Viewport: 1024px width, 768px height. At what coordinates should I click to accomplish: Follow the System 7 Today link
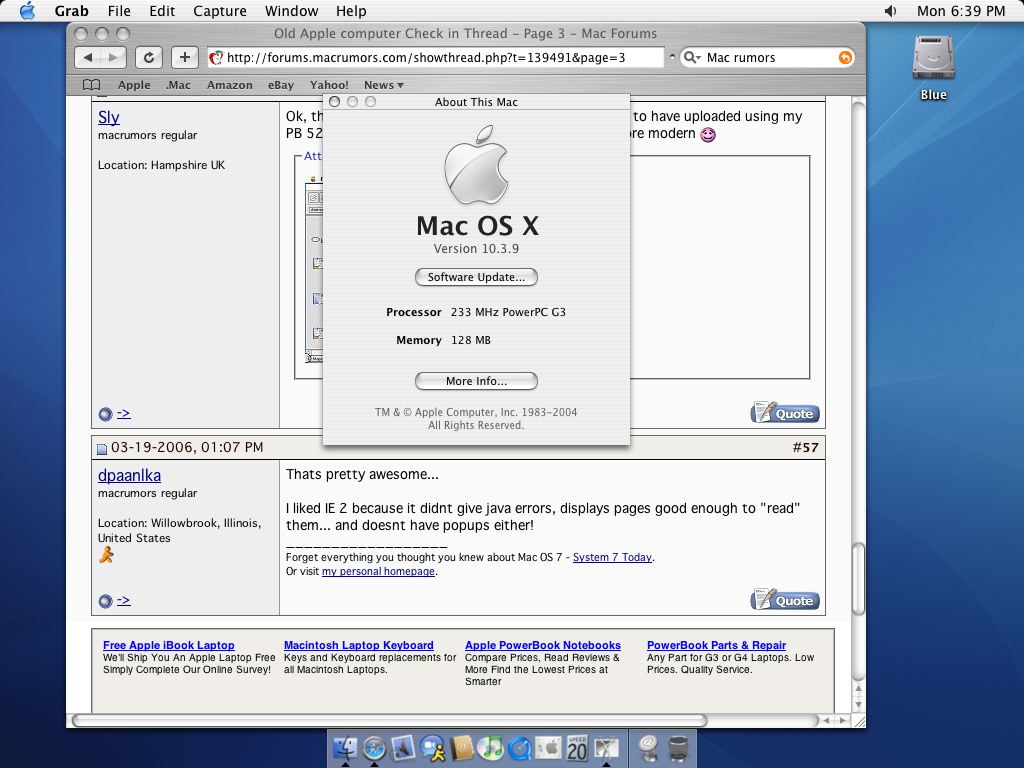[x=612, y=557]
